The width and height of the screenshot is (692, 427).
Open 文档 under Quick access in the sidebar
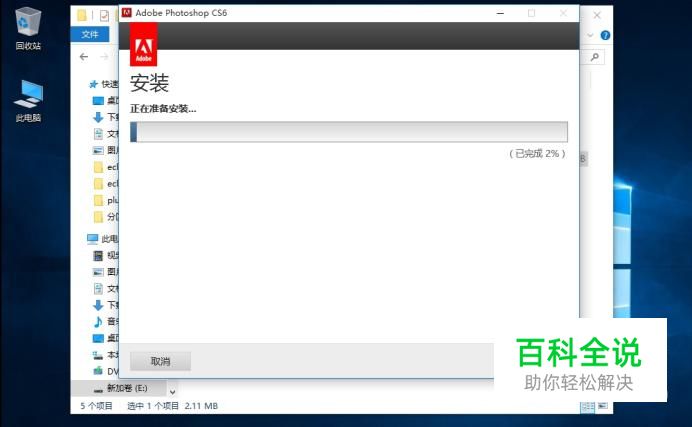105,134
